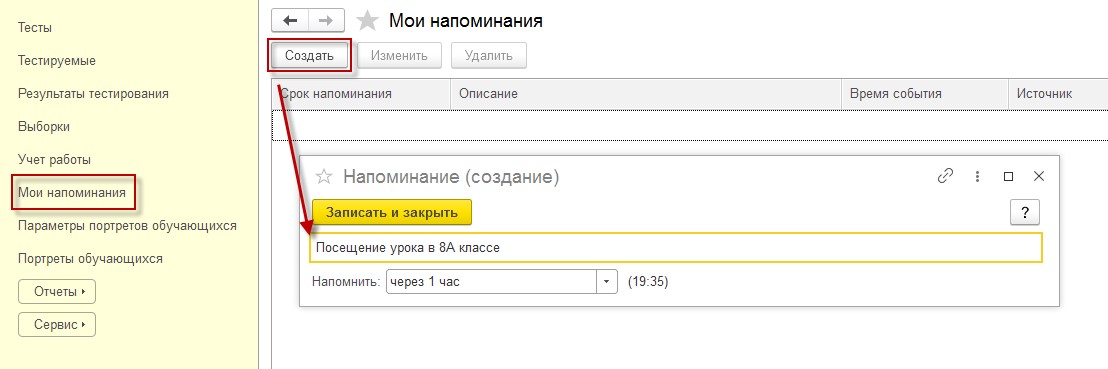The height and width of the screenshot is (369, 1108).
Task: Add Мои напоминания to favorites star
Action: (x=367, y=20)
